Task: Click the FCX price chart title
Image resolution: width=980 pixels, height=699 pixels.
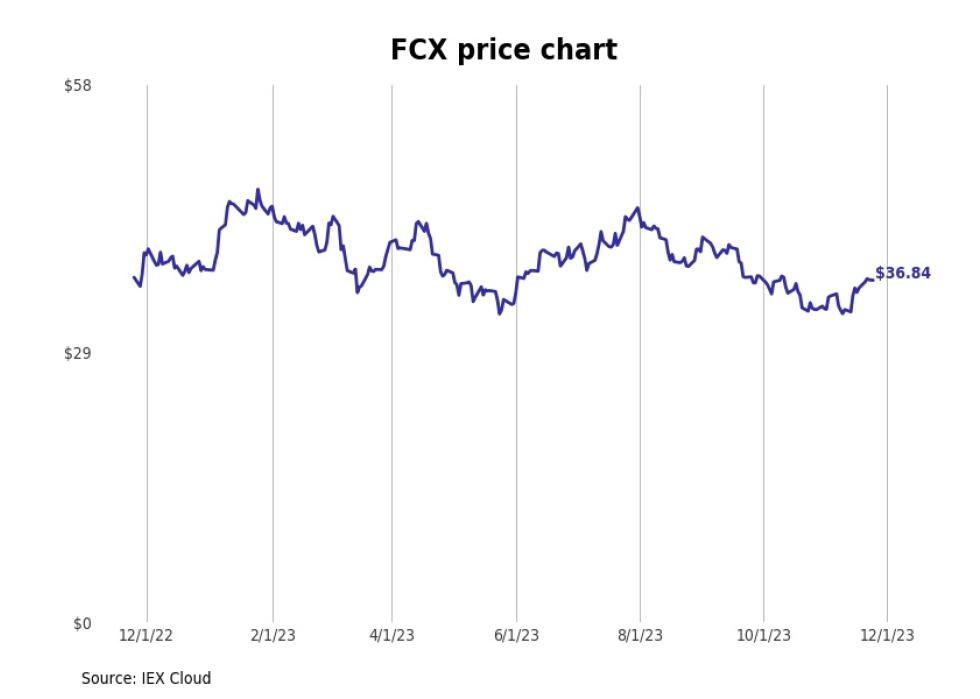Action: [x=504, y=50]
